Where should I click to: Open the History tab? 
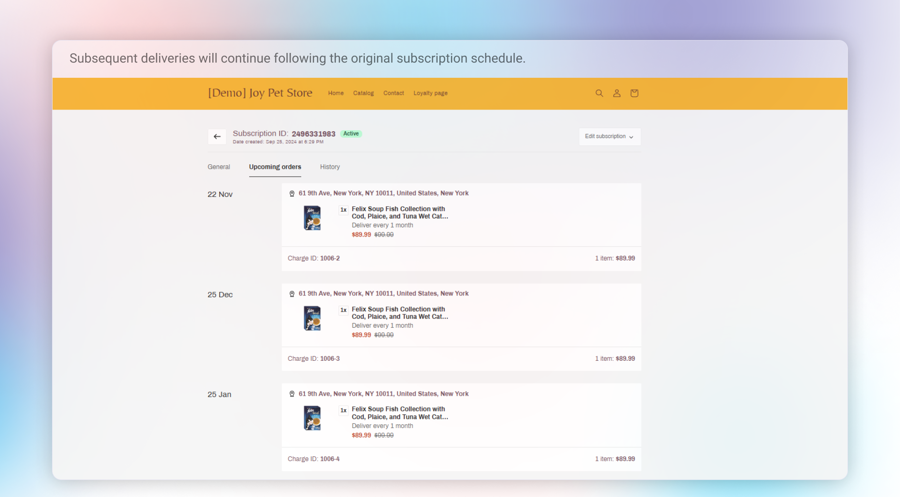(330, 167)
